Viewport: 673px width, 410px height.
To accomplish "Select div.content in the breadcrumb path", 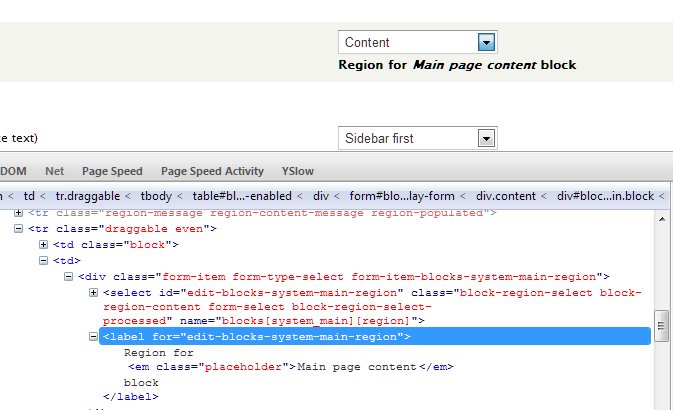I will (x=506, y=196).
